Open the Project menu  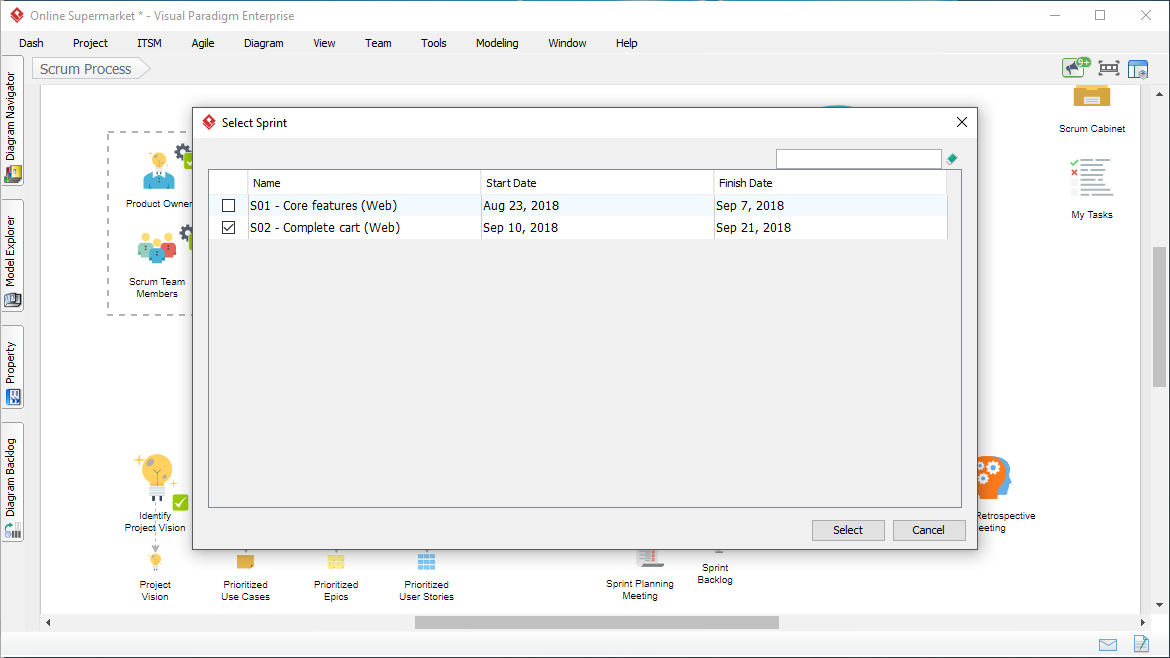pos(90,43)
